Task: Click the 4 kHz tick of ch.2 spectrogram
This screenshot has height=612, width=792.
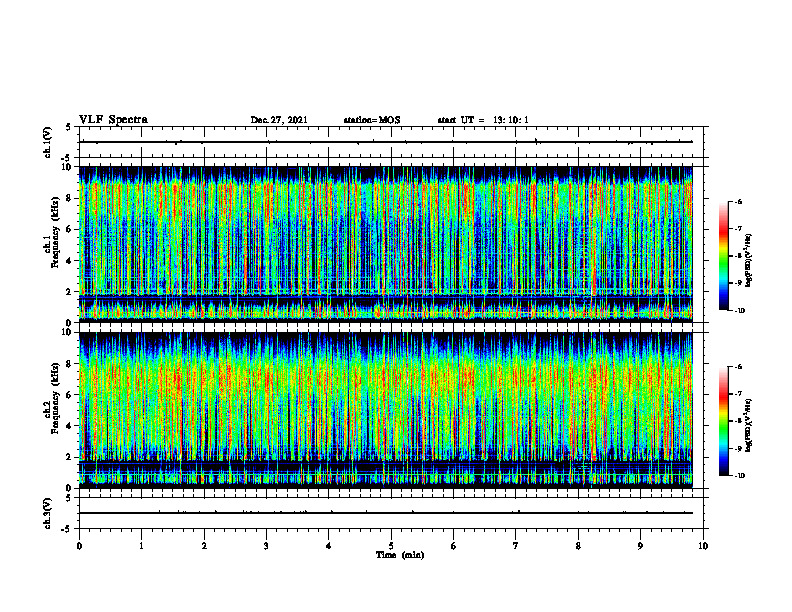Action: [70, 426]
